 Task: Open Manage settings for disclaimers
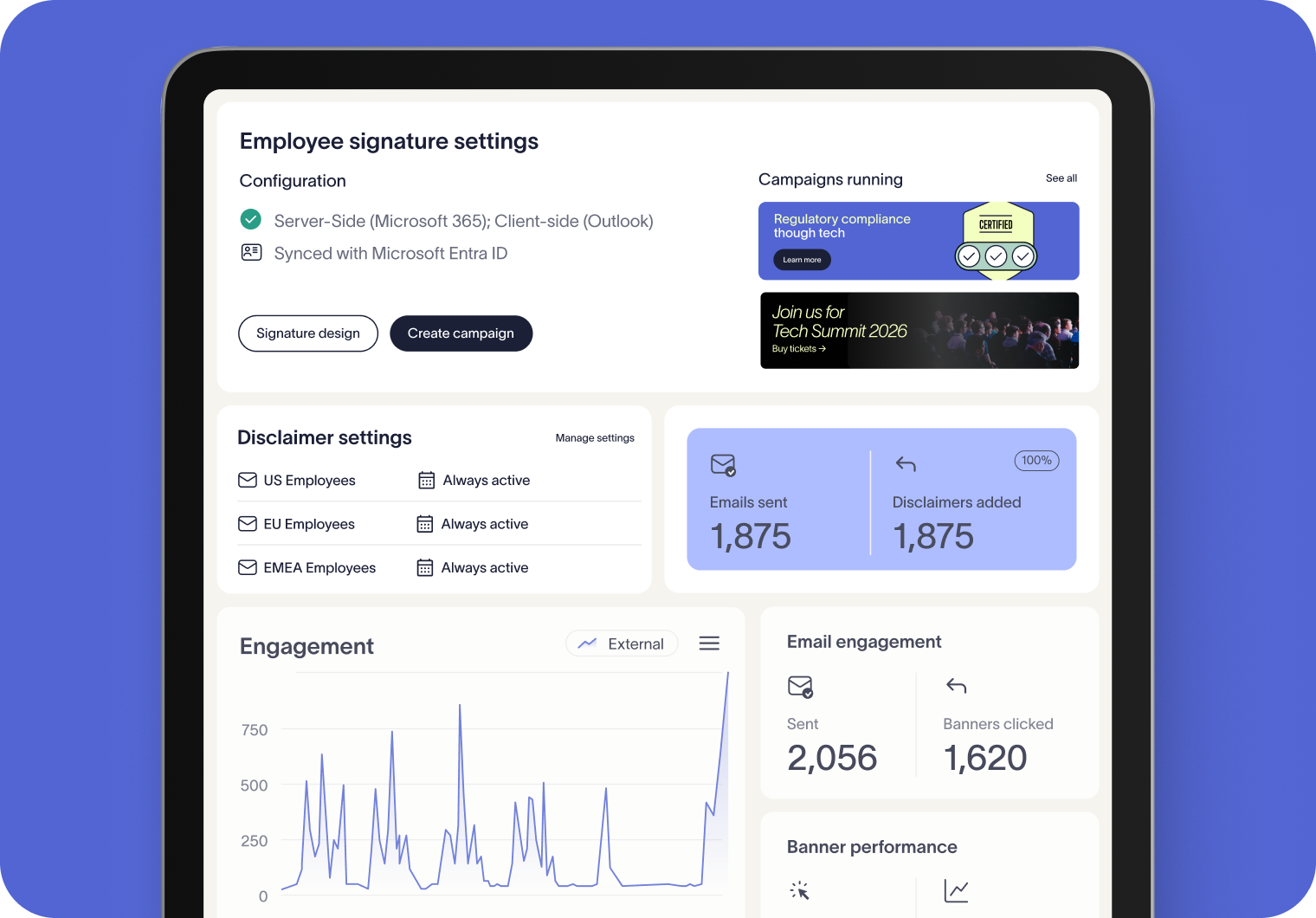(x=595, y=438)
